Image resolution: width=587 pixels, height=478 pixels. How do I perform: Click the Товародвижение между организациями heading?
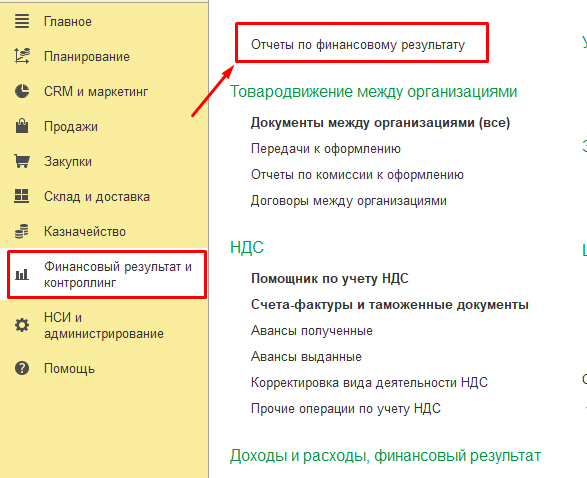point(373,91)
